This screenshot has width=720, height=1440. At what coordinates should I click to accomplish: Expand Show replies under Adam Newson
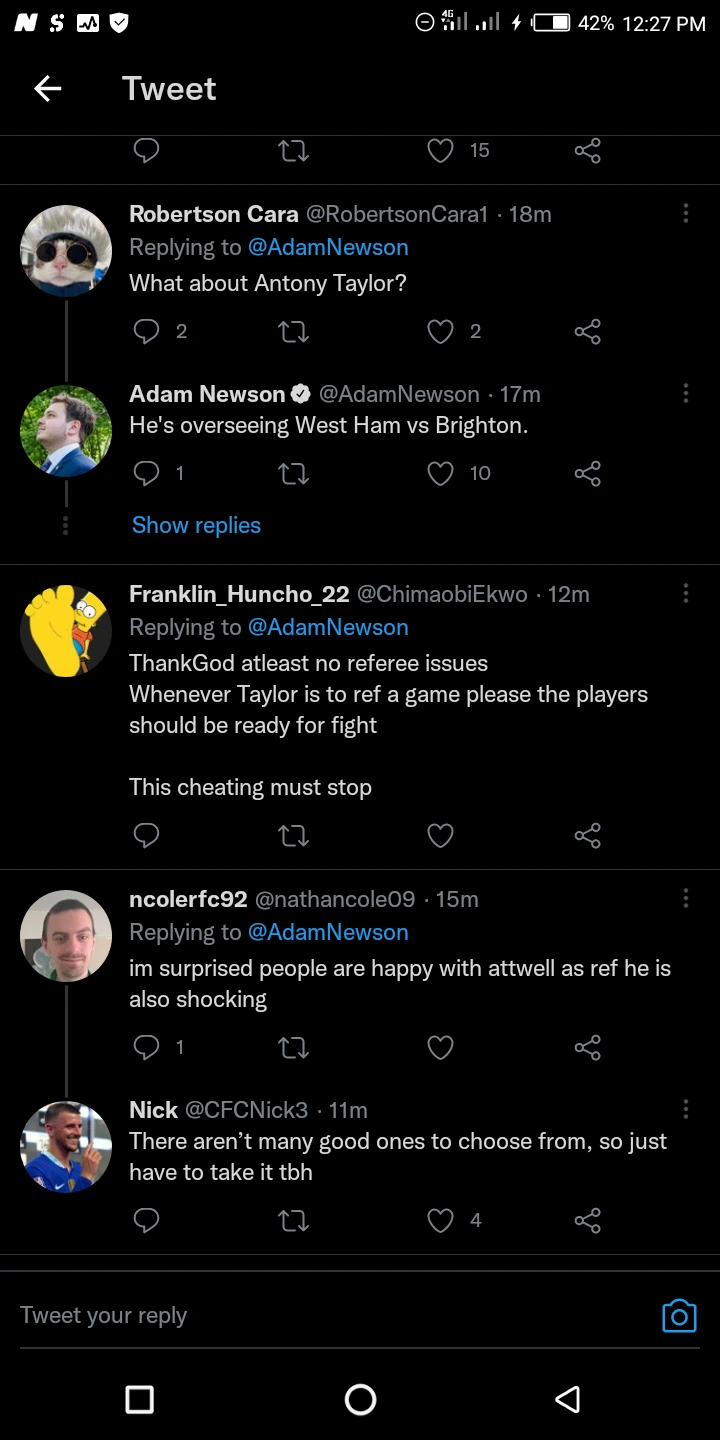[x=196, y=525]
